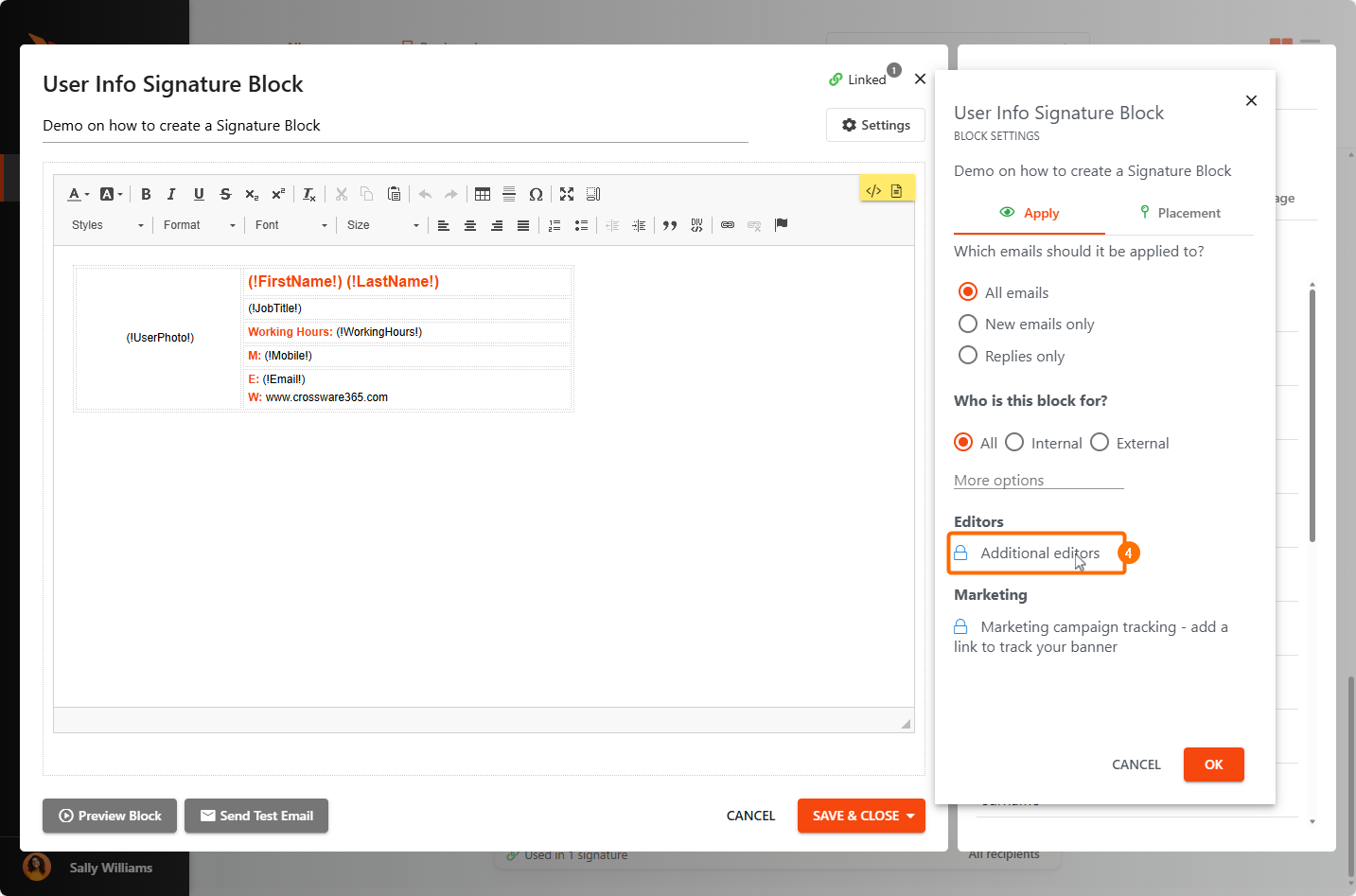Image resolution: width=1356 pixels, height=896 pixels.
Task: Insert a hyperlink with the link icon
Action: [x=728, y=225]
